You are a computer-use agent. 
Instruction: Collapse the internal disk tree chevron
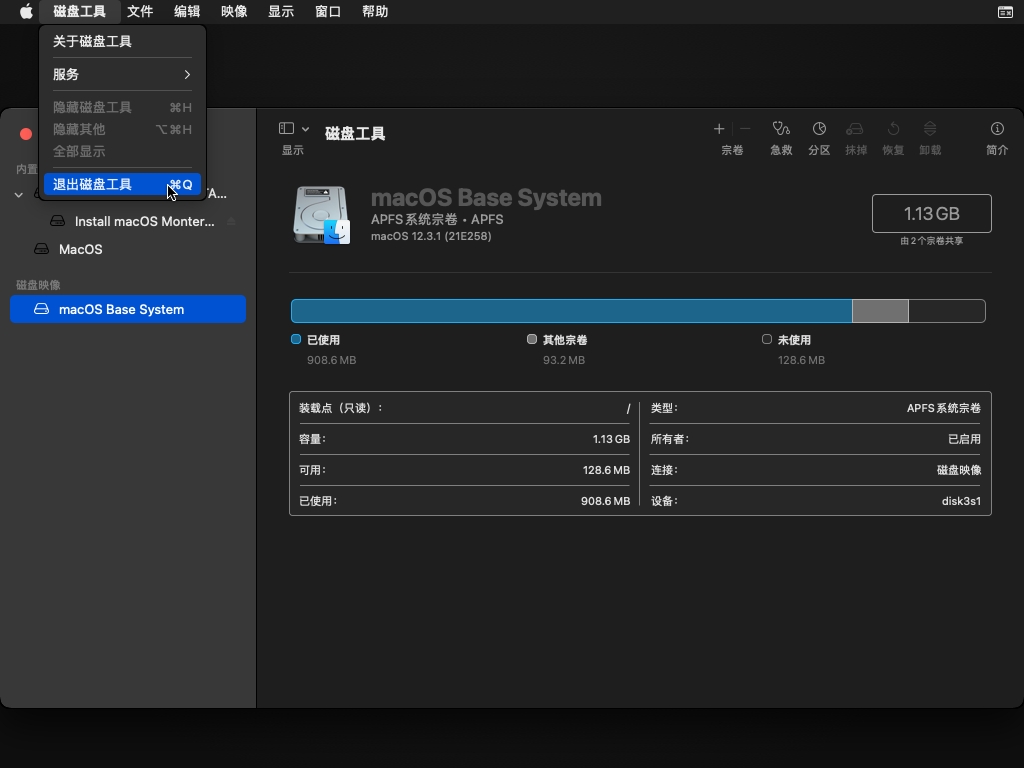click(x=18, y=194)
